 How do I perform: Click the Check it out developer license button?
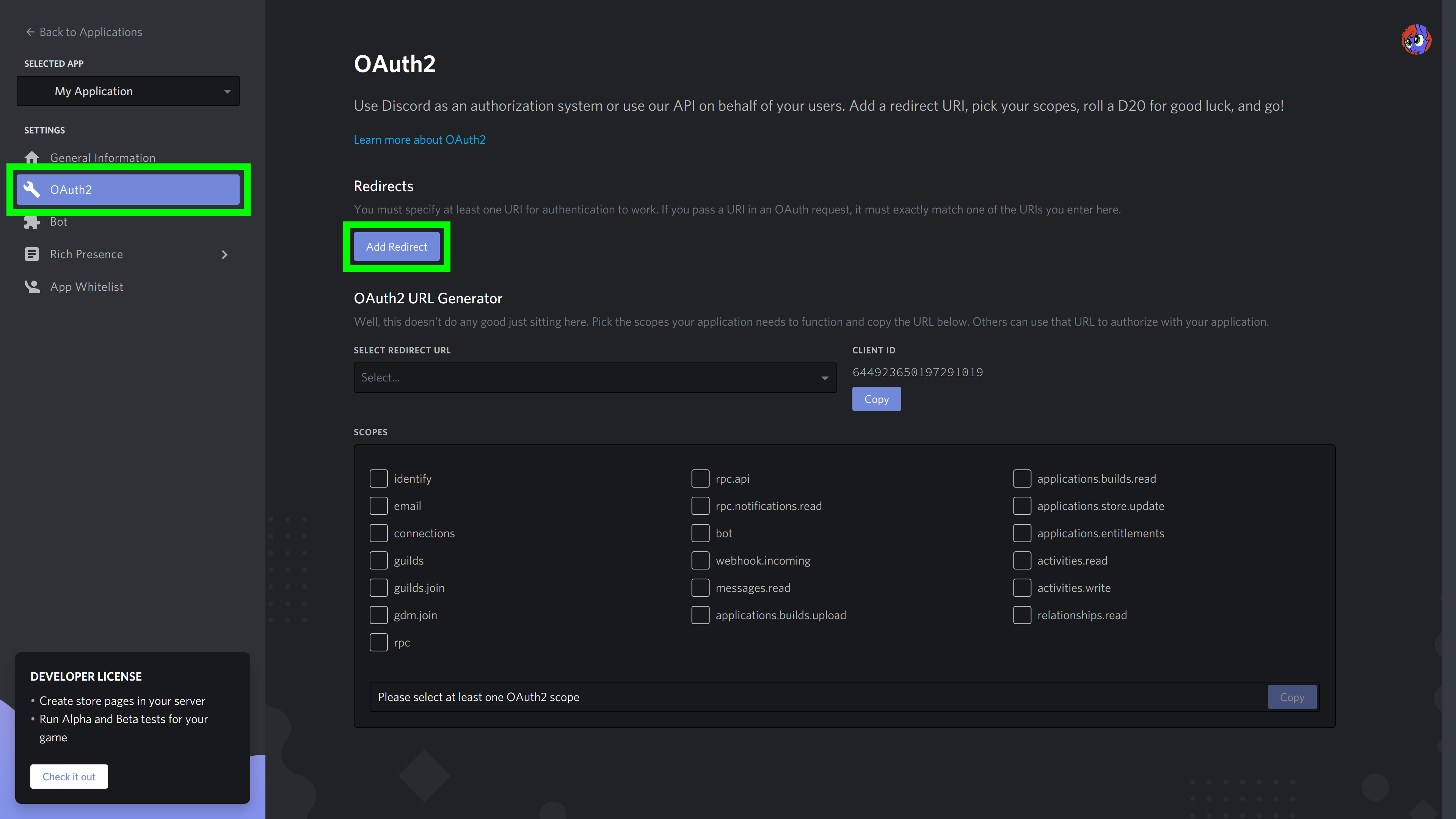pyautogui.click(x=69, y=777)
